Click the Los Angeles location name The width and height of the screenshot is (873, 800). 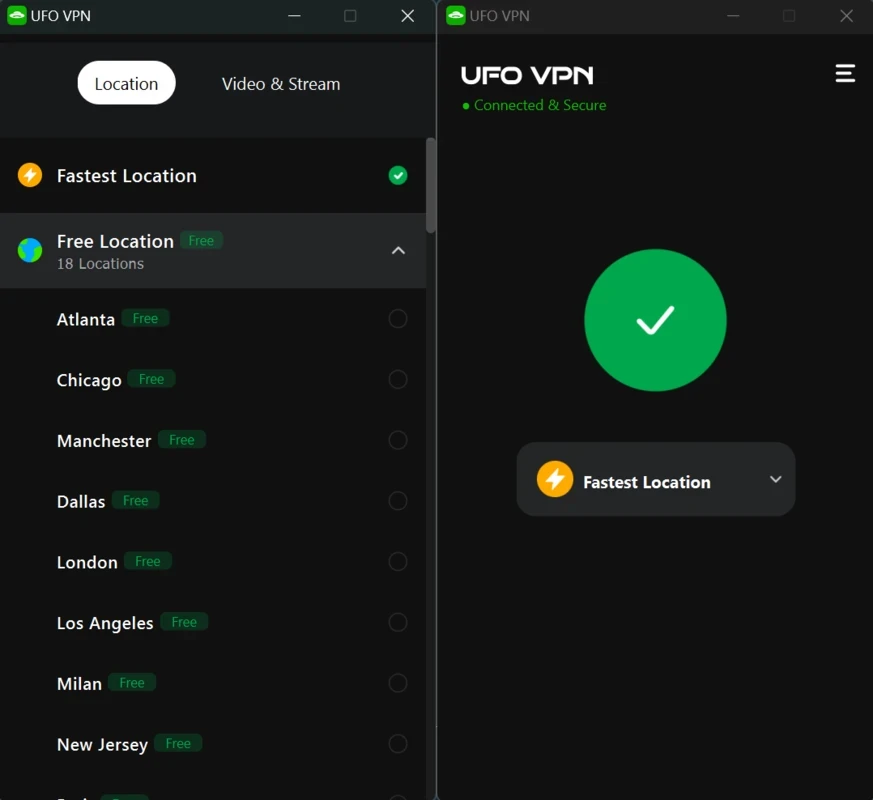click(105, 623)
